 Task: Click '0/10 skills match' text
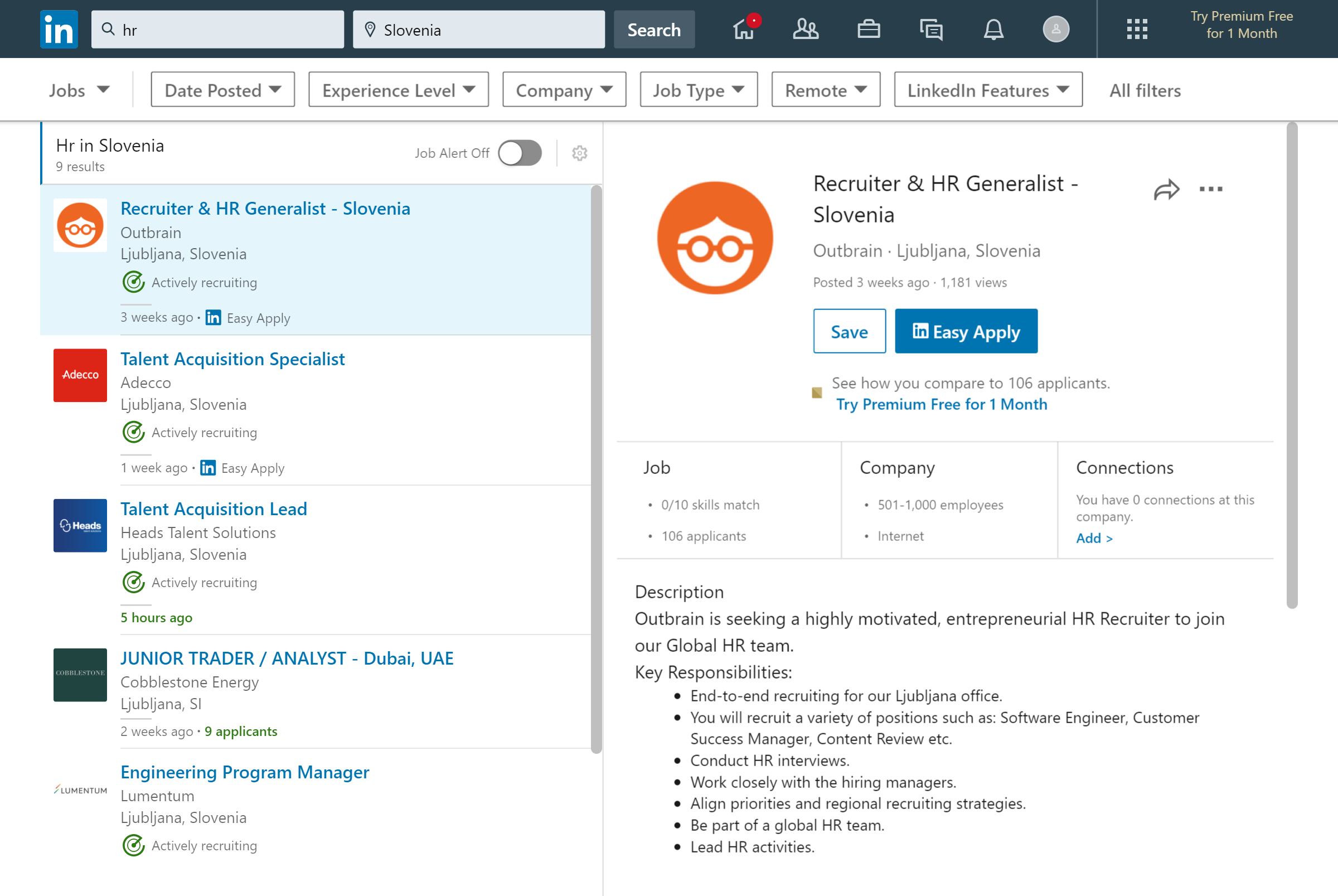pyautogui.click(x=710, y=505)
